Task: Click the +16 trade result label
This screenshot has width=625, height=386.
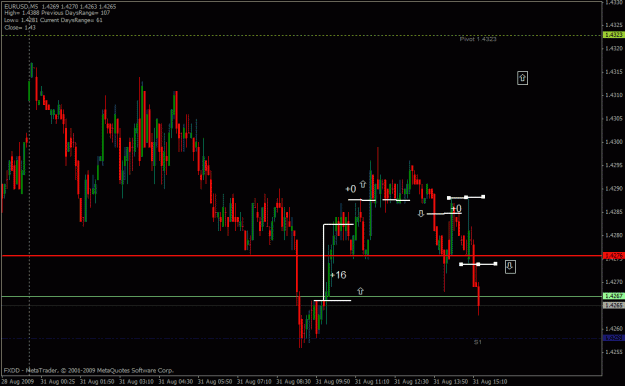Action: (x=338, y=275)
